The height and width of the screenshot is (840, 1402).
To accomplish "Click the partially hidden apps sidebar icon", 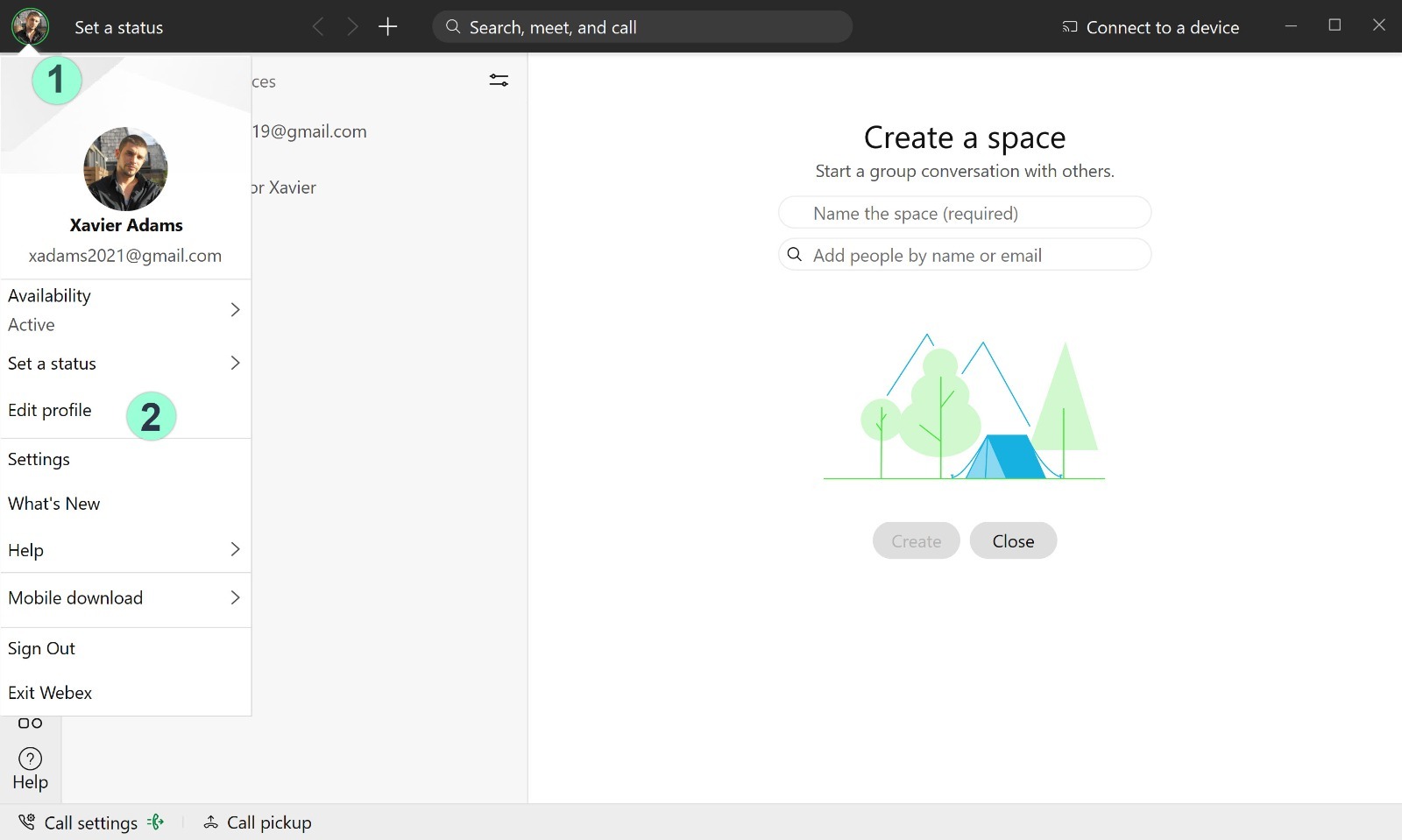I will pos(30,723).
